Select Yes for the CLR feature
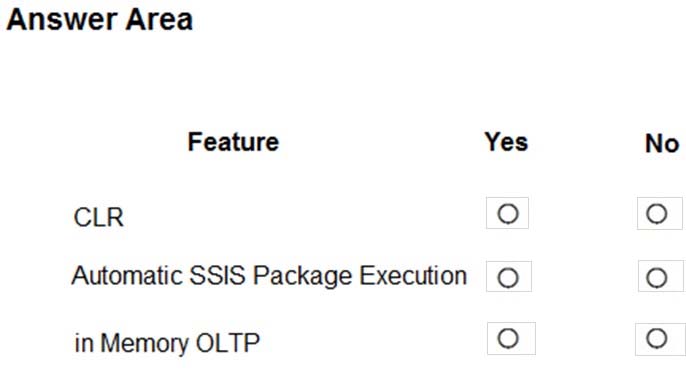 (x=508, y=214)
